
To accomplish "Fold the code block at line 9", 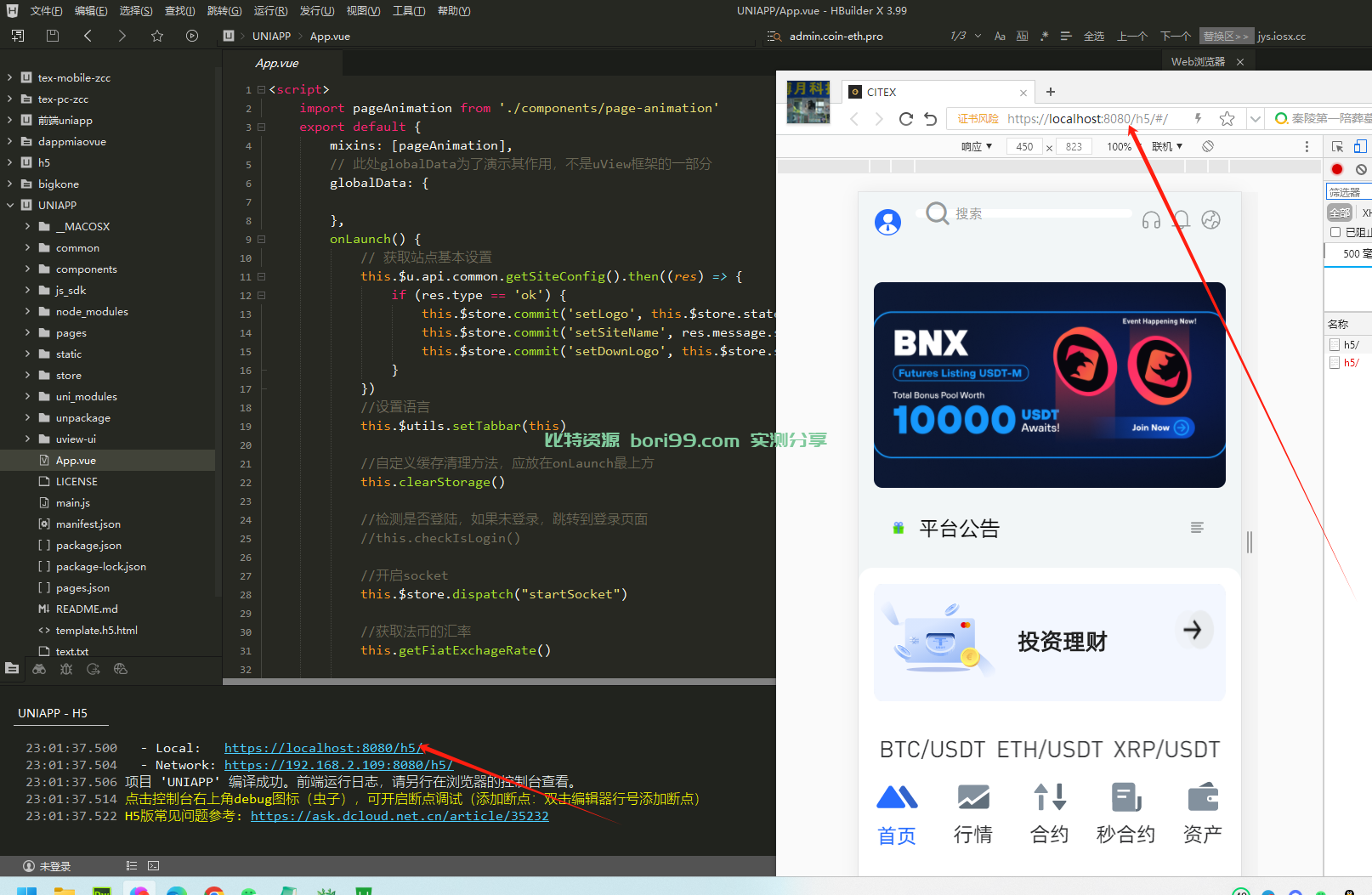I will click(262, 239).
